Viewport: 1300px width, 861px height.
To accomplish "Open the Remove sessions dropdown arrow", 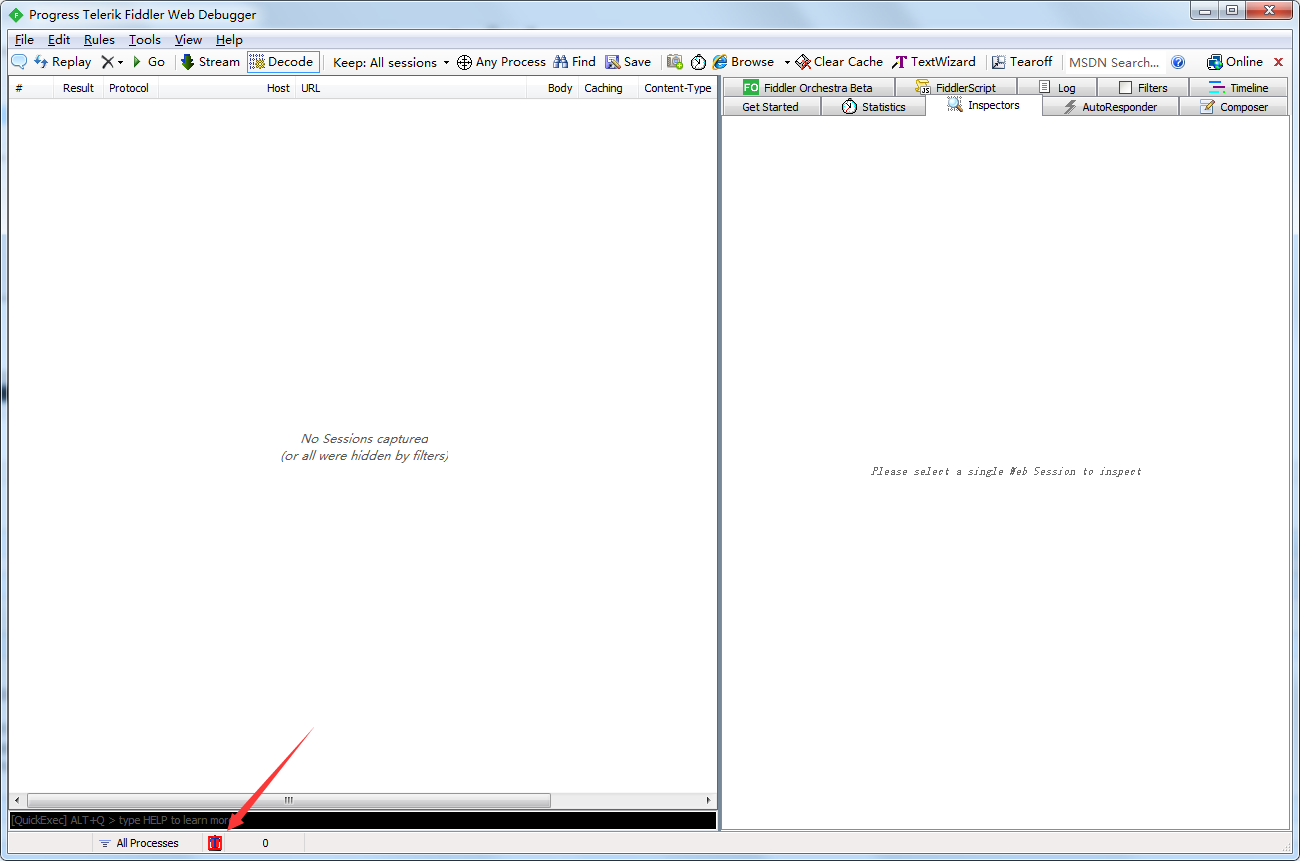I will coord(121,62).
